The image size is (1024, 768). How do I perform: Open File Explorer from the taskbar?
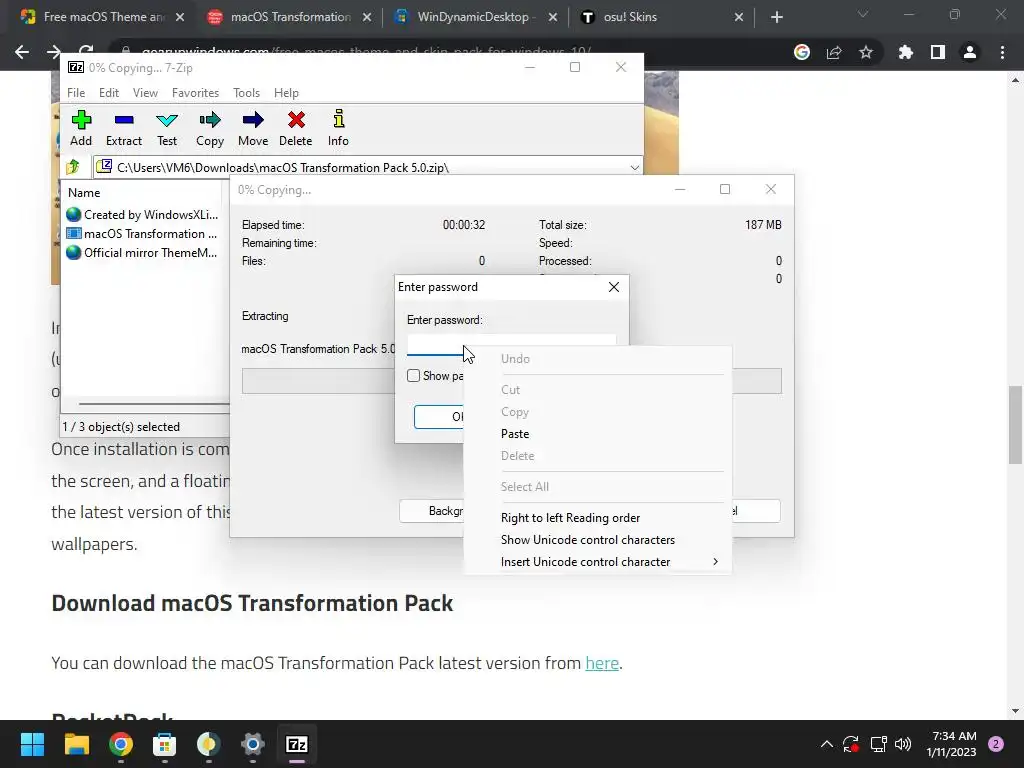pyautogui.click(x=76, y=744)
